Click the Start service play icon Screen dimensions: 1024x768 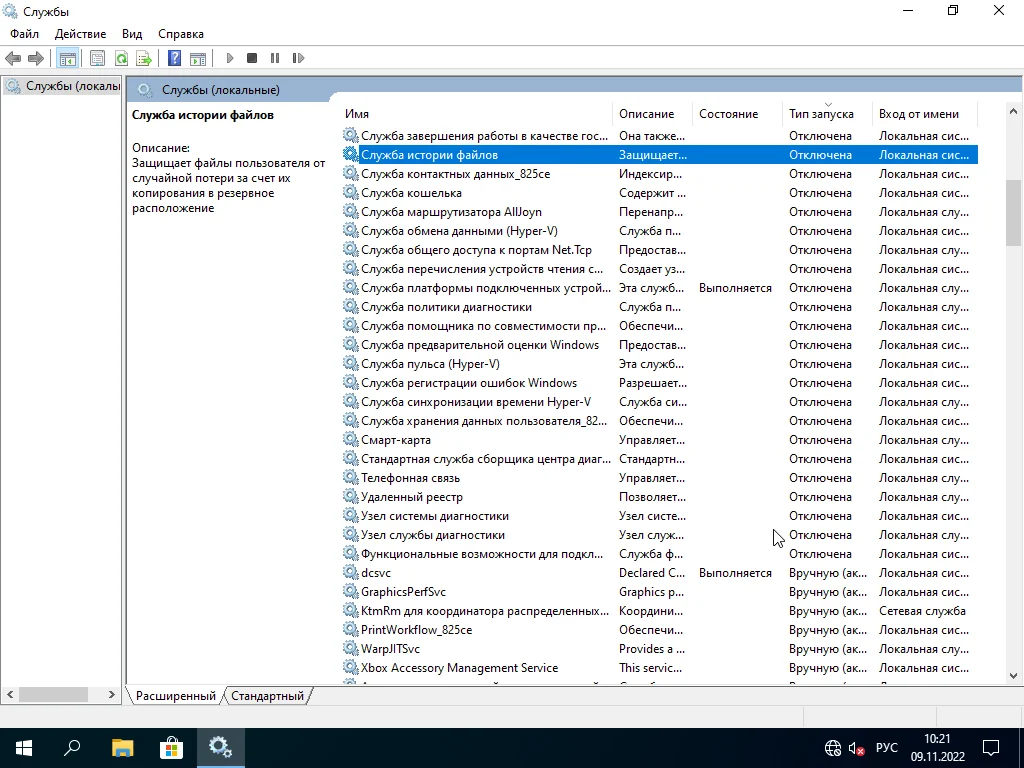point(230,59)
